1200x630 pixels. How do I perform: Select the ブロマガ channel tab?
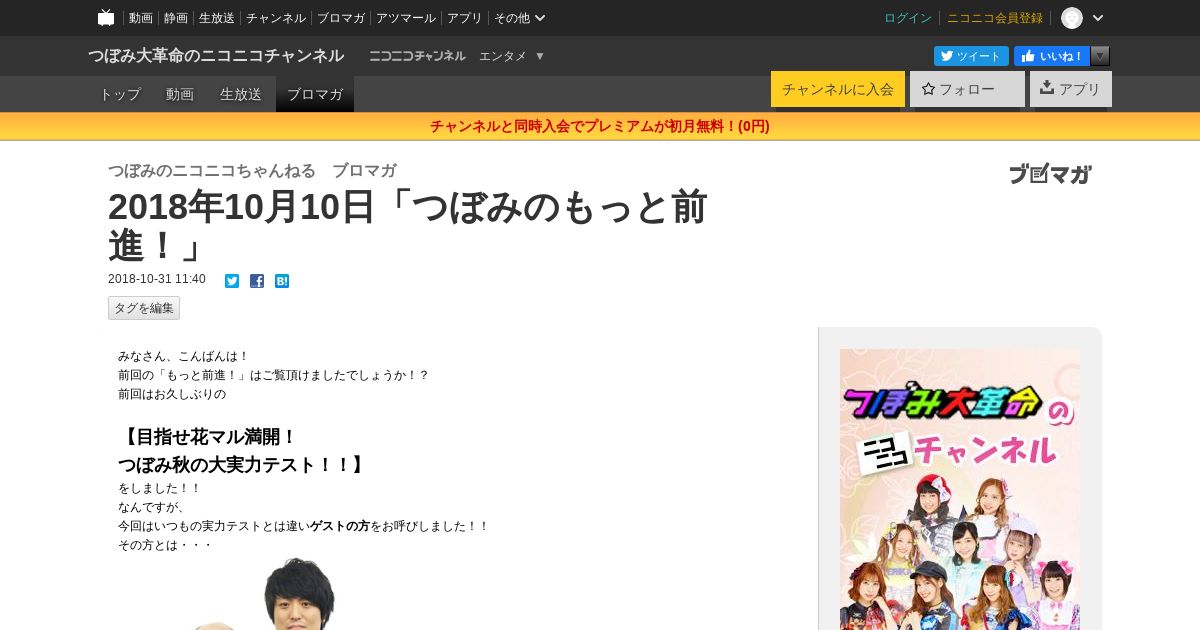(315, 94)
